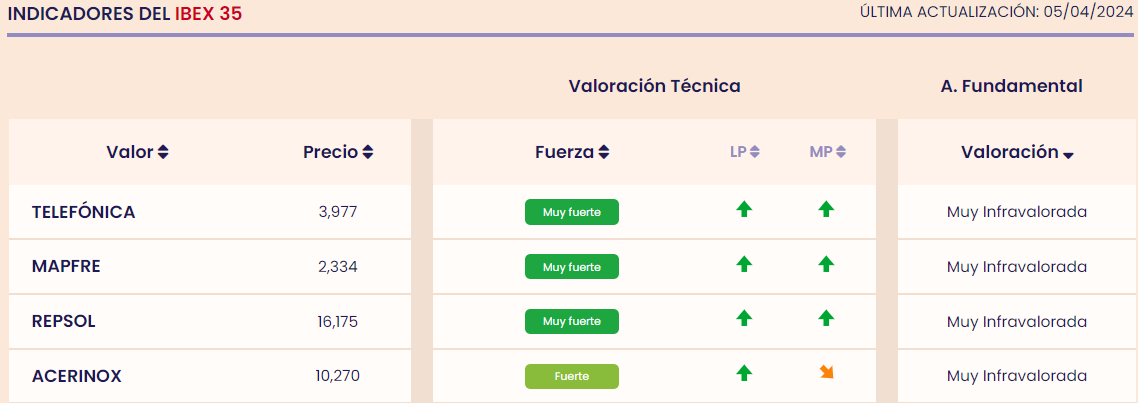Open the TELEFÓNICA stock link

(83, 212)
